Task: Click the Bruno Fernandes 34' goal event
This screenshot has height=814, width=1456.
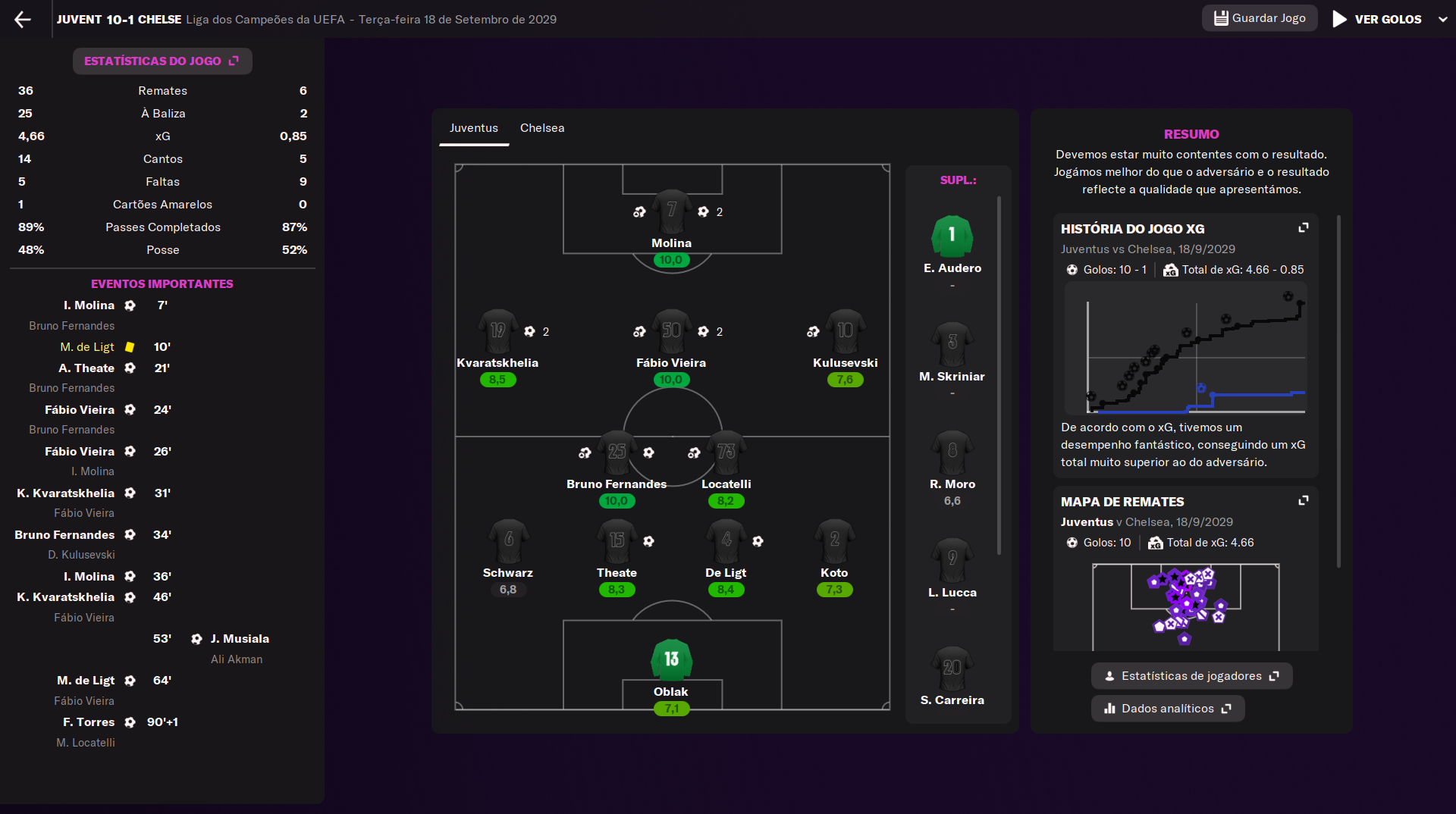Action: pos(93,535)
